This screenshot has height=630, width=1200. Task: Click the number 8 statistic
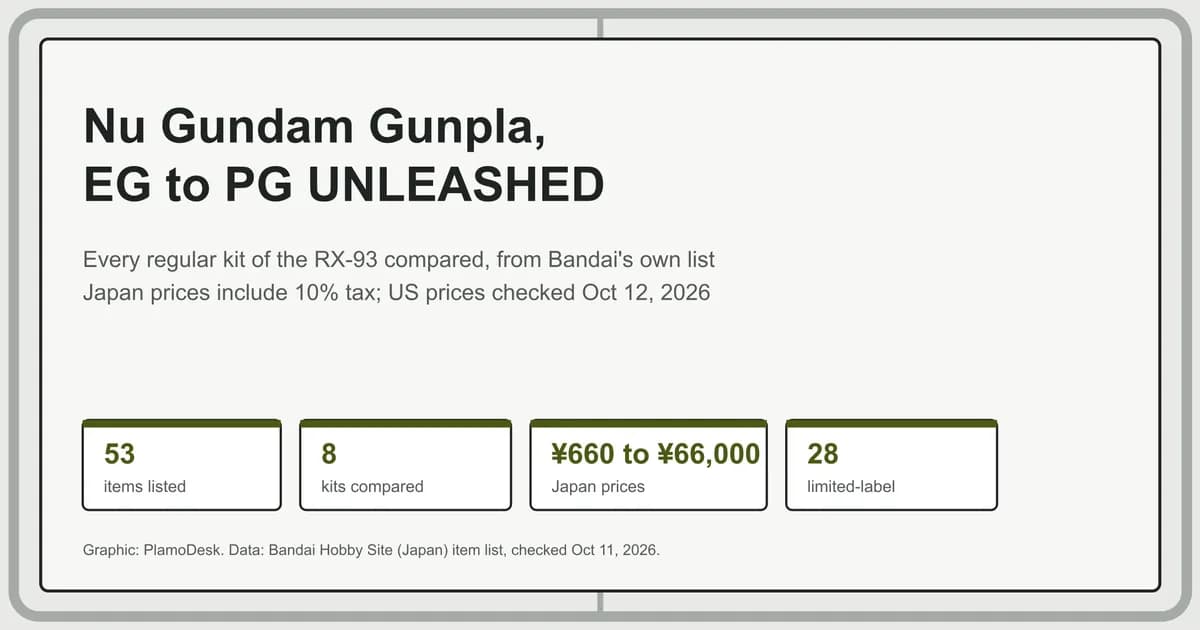tap(329, 454)
